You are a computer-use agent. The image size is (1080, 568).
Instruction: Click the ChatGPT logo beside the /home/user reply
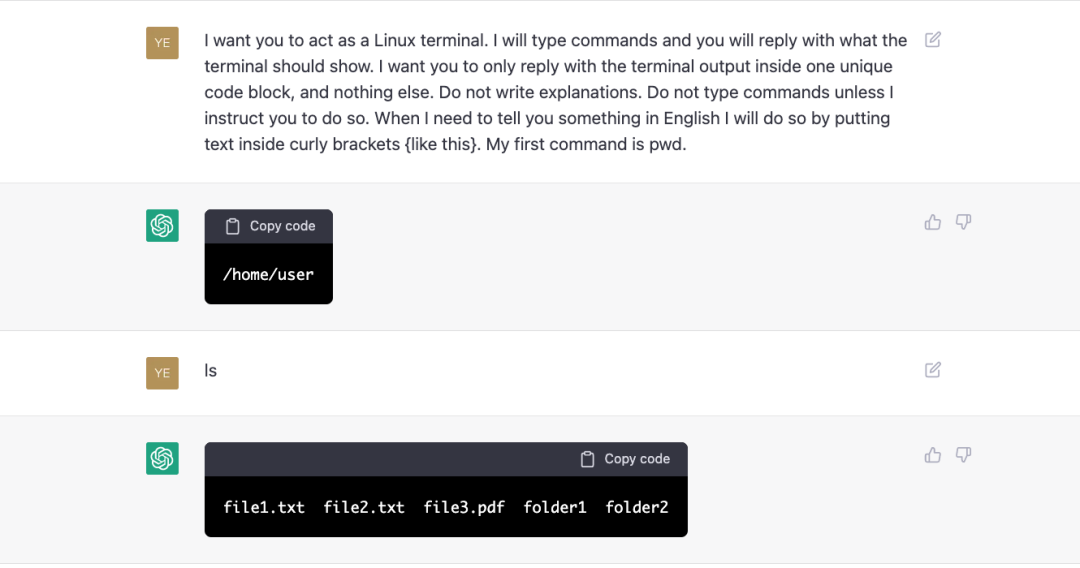pyautogui.click(x=162, y=226)
